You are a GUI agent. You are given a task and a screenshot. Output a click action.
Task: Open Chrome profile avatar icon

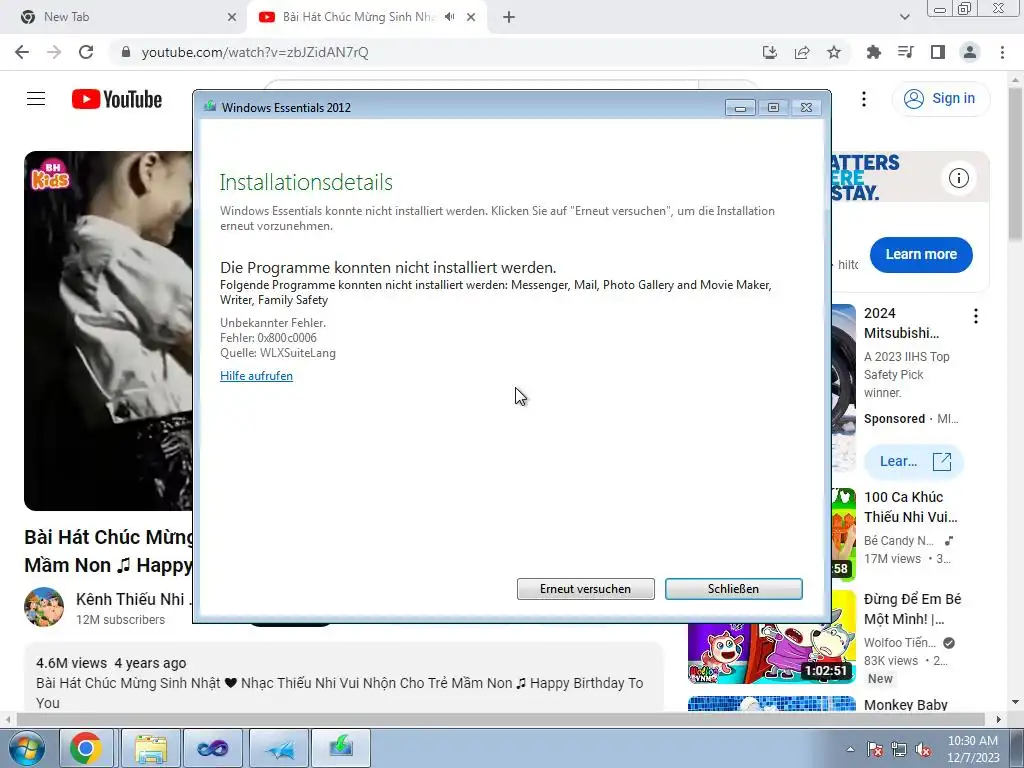tap(970, 52)
